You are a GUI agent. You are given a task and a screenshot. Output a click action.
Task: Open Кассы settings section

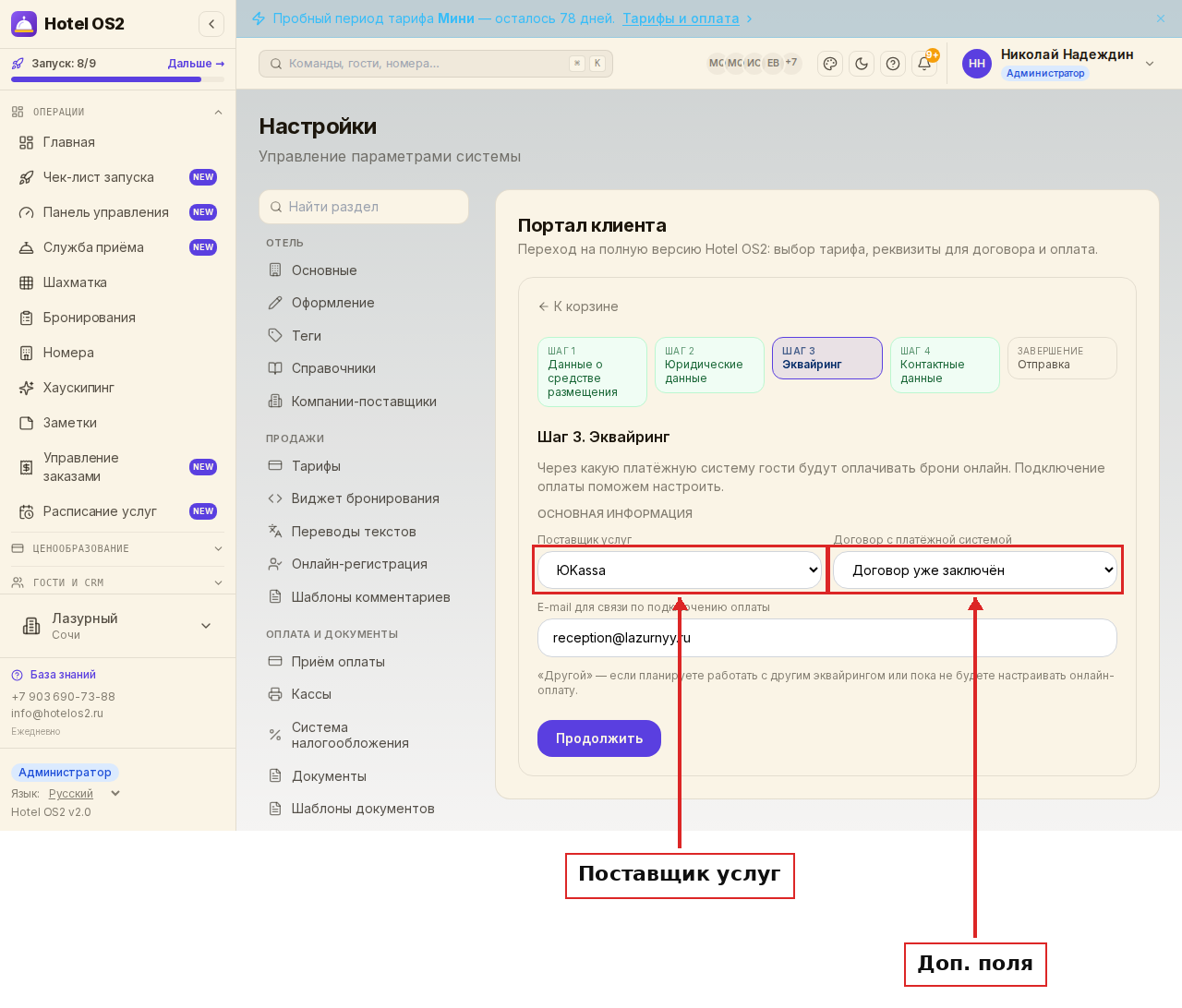pyautogui.click(x=364, y=694)
